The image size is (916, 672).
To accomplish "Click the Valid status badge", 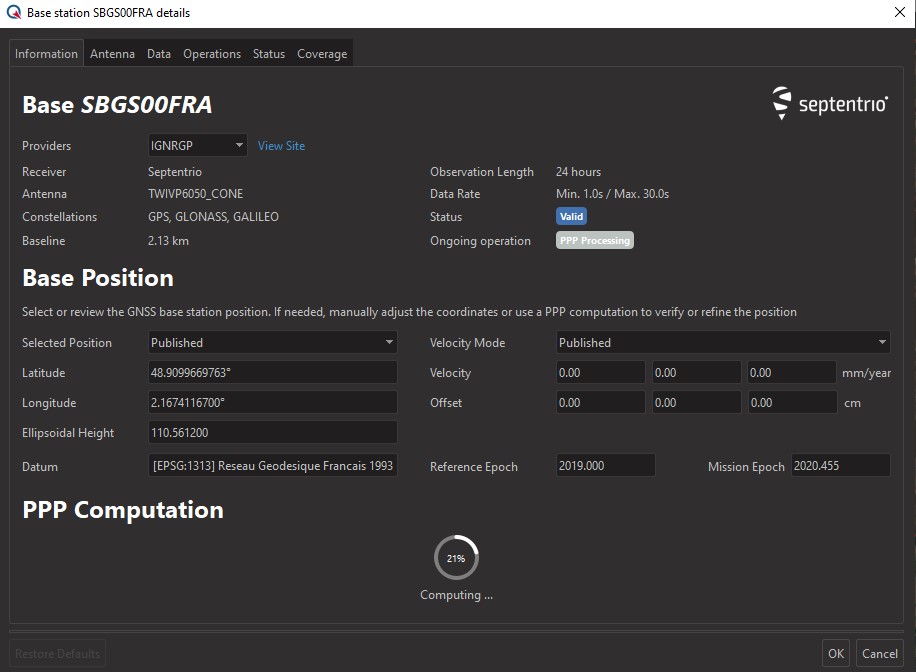I will pyautogui.click(x=571, y=217).
